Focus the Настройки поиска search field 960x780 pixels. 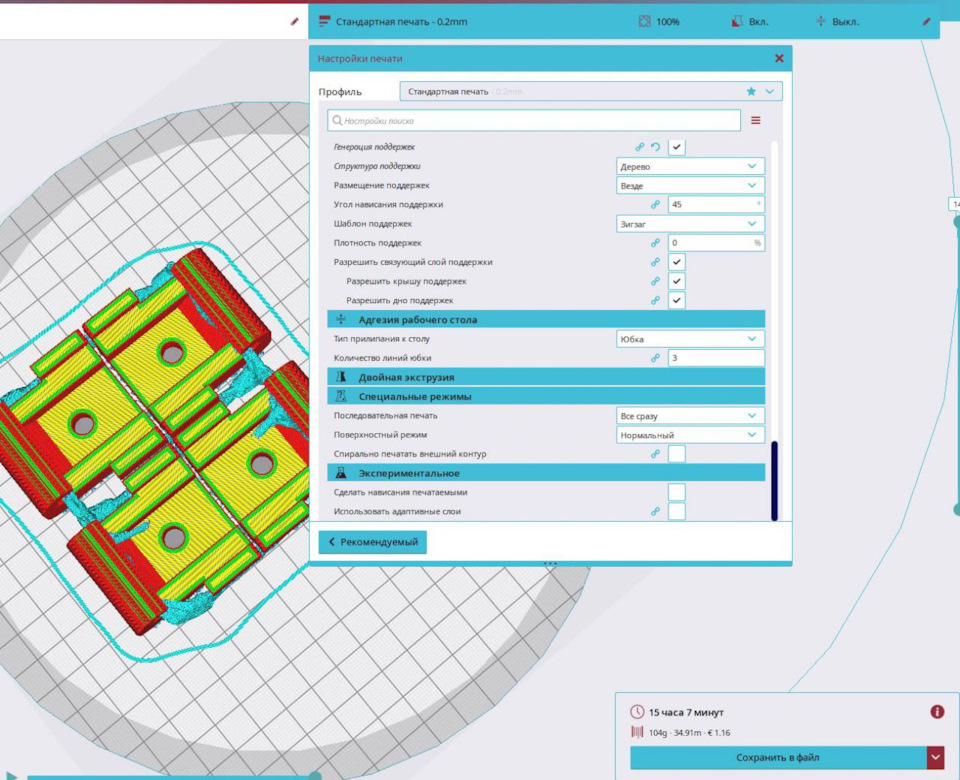(534, 121)
